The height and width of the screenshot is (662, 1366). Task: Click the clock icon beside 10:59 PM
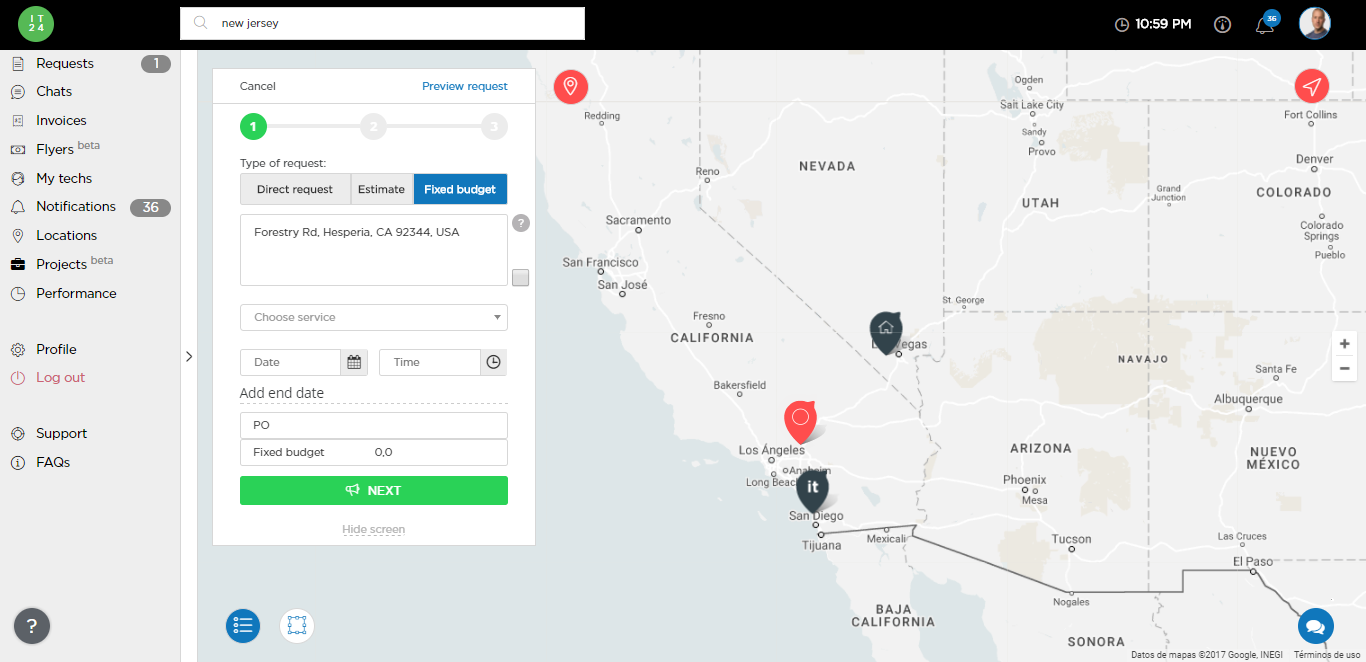[x=1122, y=24]
